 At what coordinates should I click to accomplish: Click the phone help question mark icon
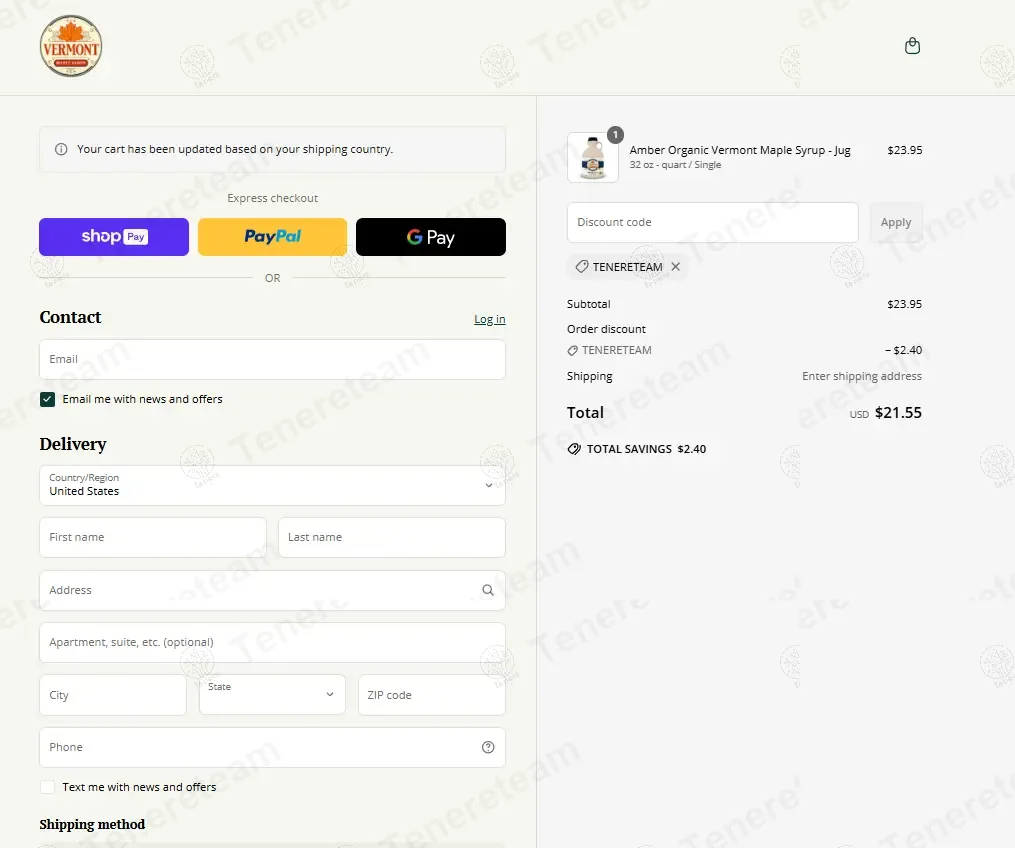coord(488,748)
